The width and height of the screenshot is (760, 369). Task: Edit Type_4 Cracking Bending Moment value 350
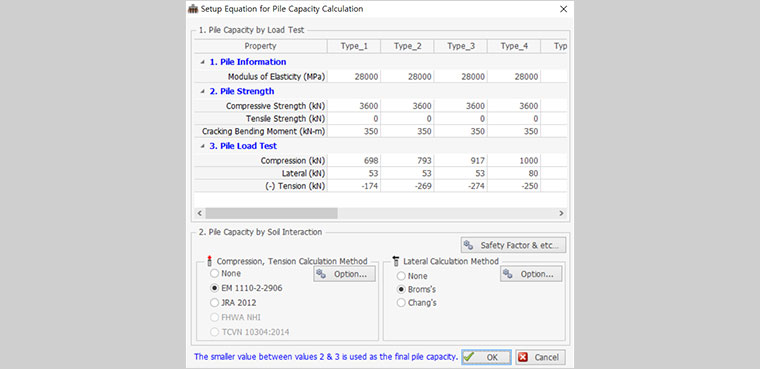pos(514,131)
